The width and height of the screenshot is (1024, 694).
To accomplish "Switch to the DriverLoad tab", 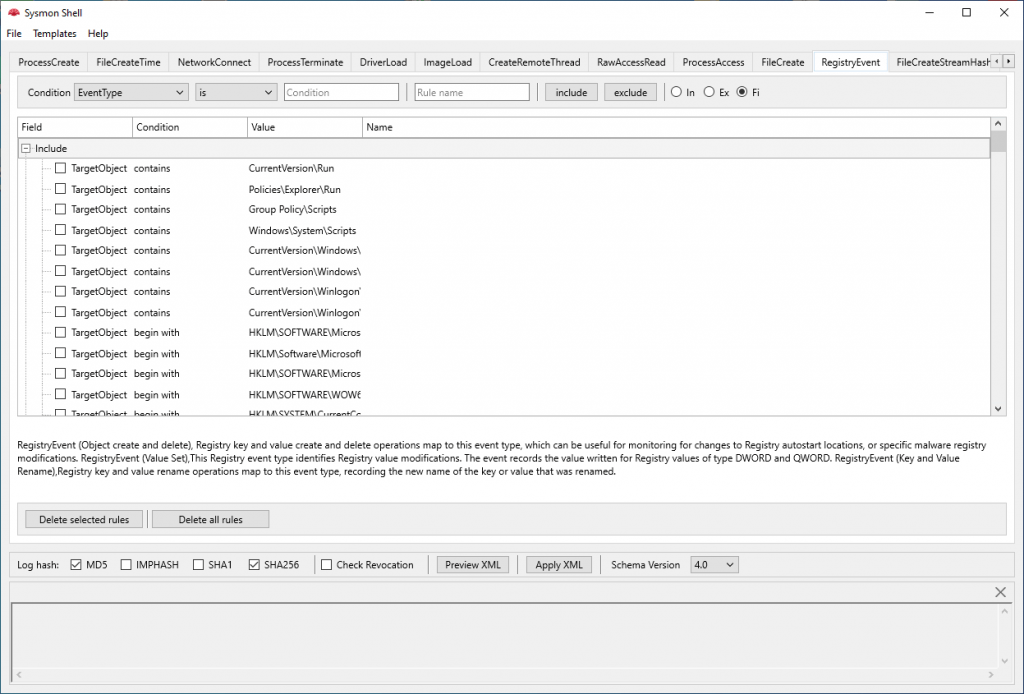I will click(382, 61).
